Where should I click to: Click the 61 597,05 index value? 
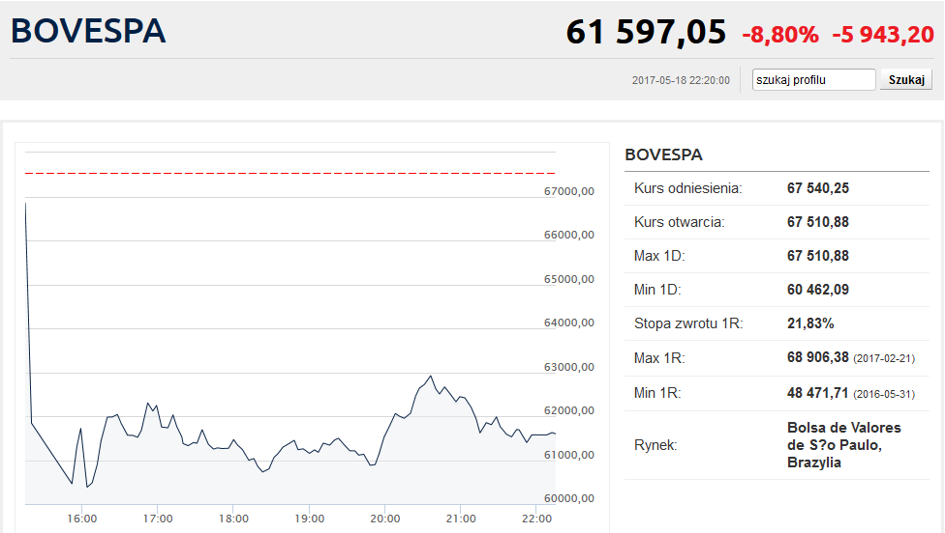pyautogui.click(x=645, y=32)
